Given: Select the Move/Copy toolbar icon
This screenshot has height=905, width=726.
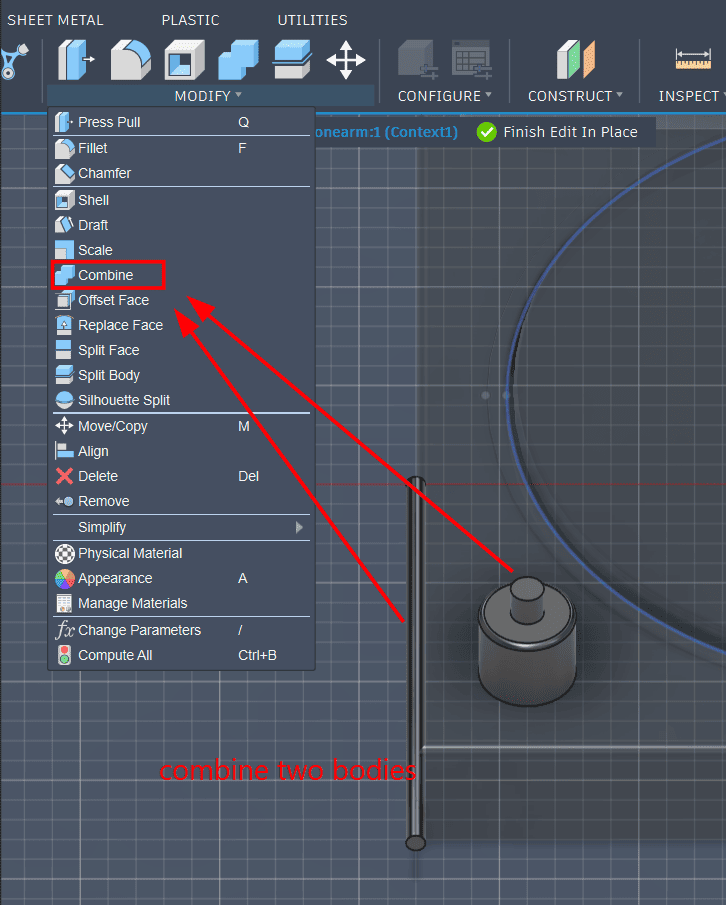Looking at the screenshot, I should 346,59.
